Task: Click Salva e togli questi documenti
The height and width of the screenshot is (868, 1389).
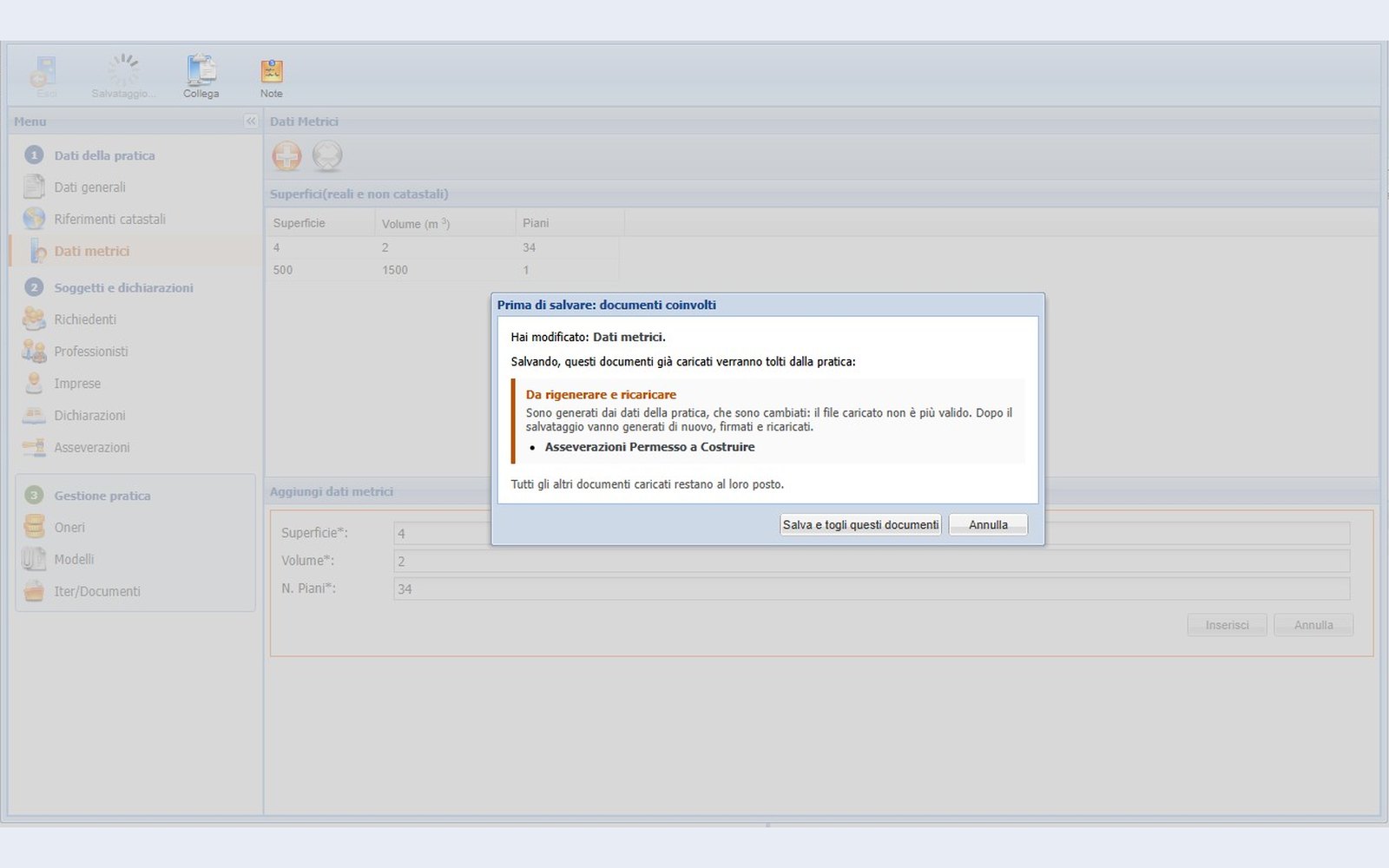Action: [x=860, y=525]
